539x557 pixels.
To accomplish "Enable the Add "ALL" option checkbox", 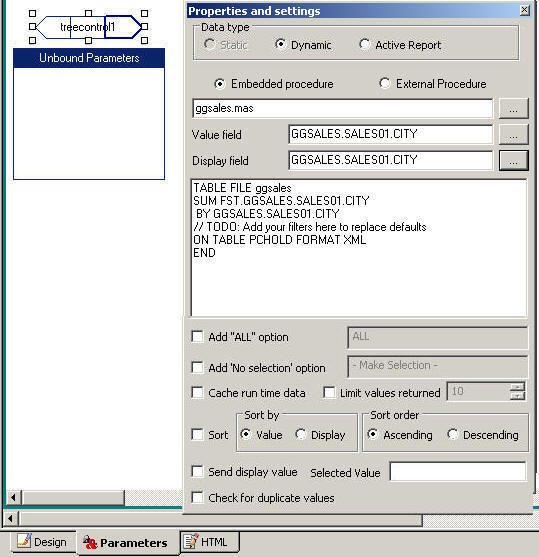I will pos(197,336).
